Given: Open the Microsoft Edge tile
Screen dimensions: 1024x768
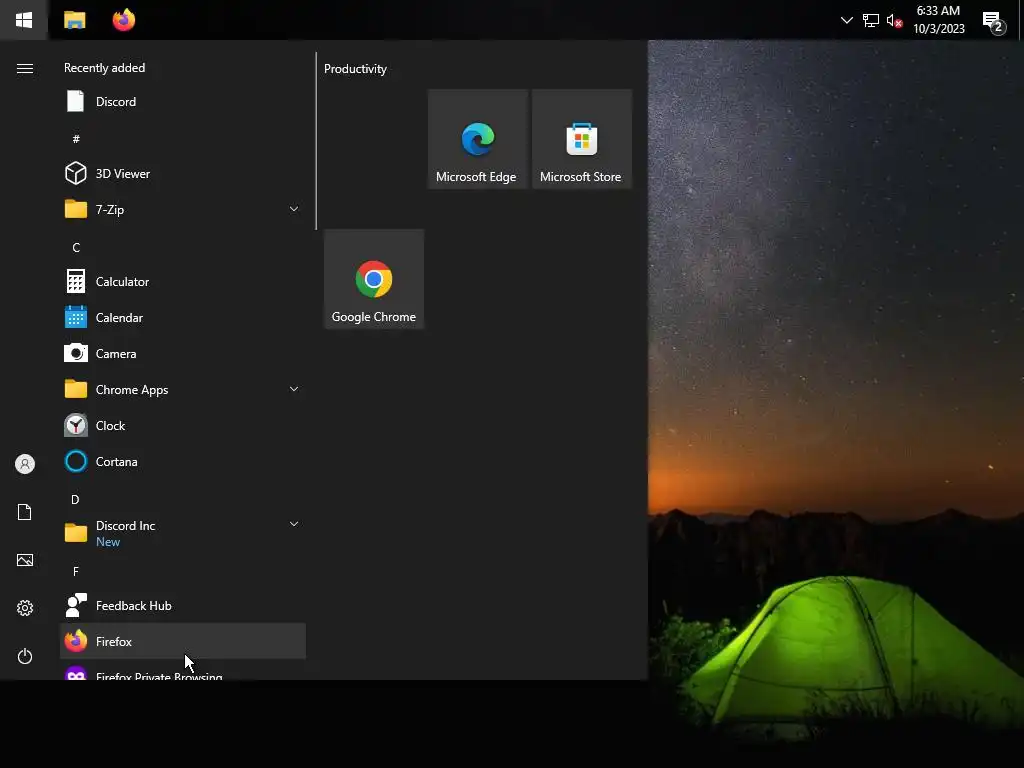Looking at the screenshot, I should tap(477, 139).
